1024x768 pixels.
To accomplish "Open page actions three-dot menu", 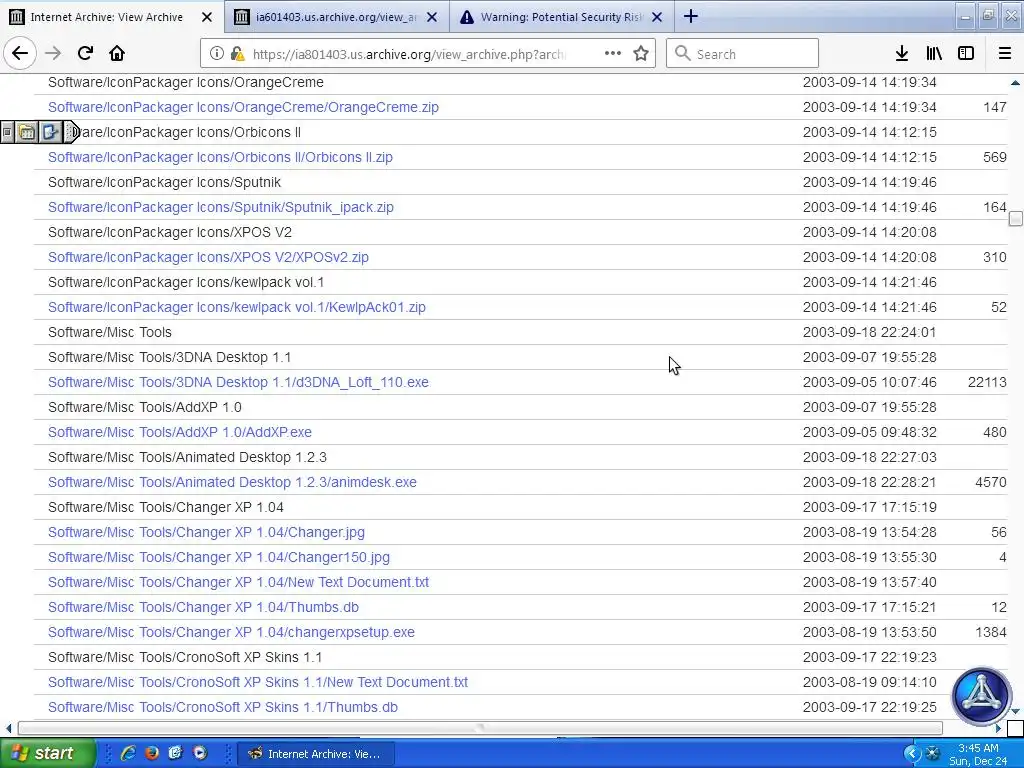I will [x=613, y=54].
